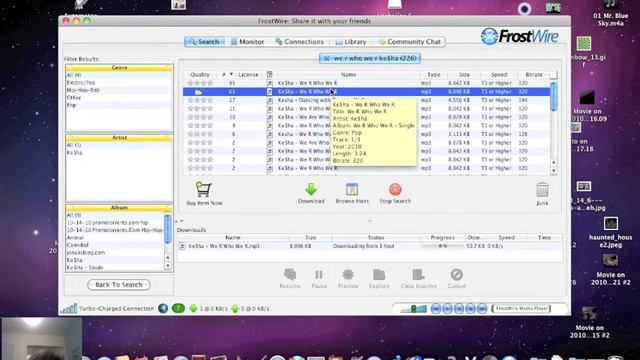Click the red Stop Search icon

pos(395,189)
